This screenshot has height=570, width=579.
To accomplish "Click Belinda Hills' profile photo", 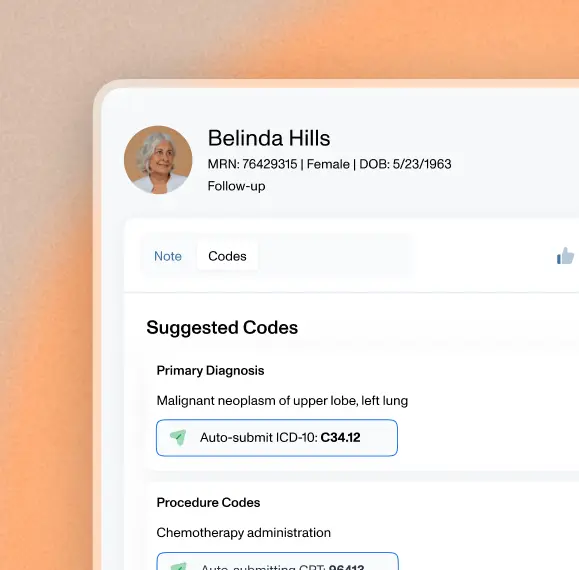I will [x=158, y=159].
